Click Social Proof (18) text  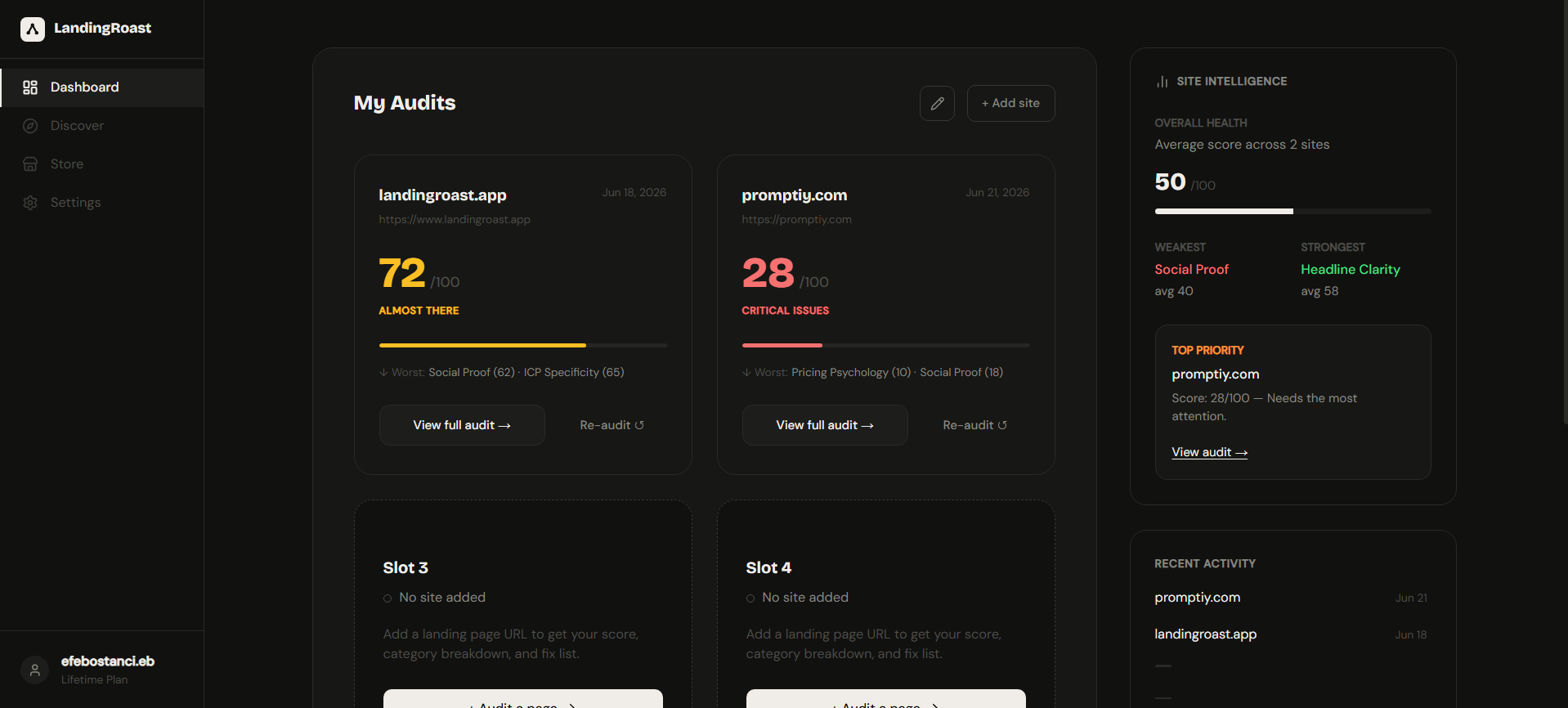point(961,373)
